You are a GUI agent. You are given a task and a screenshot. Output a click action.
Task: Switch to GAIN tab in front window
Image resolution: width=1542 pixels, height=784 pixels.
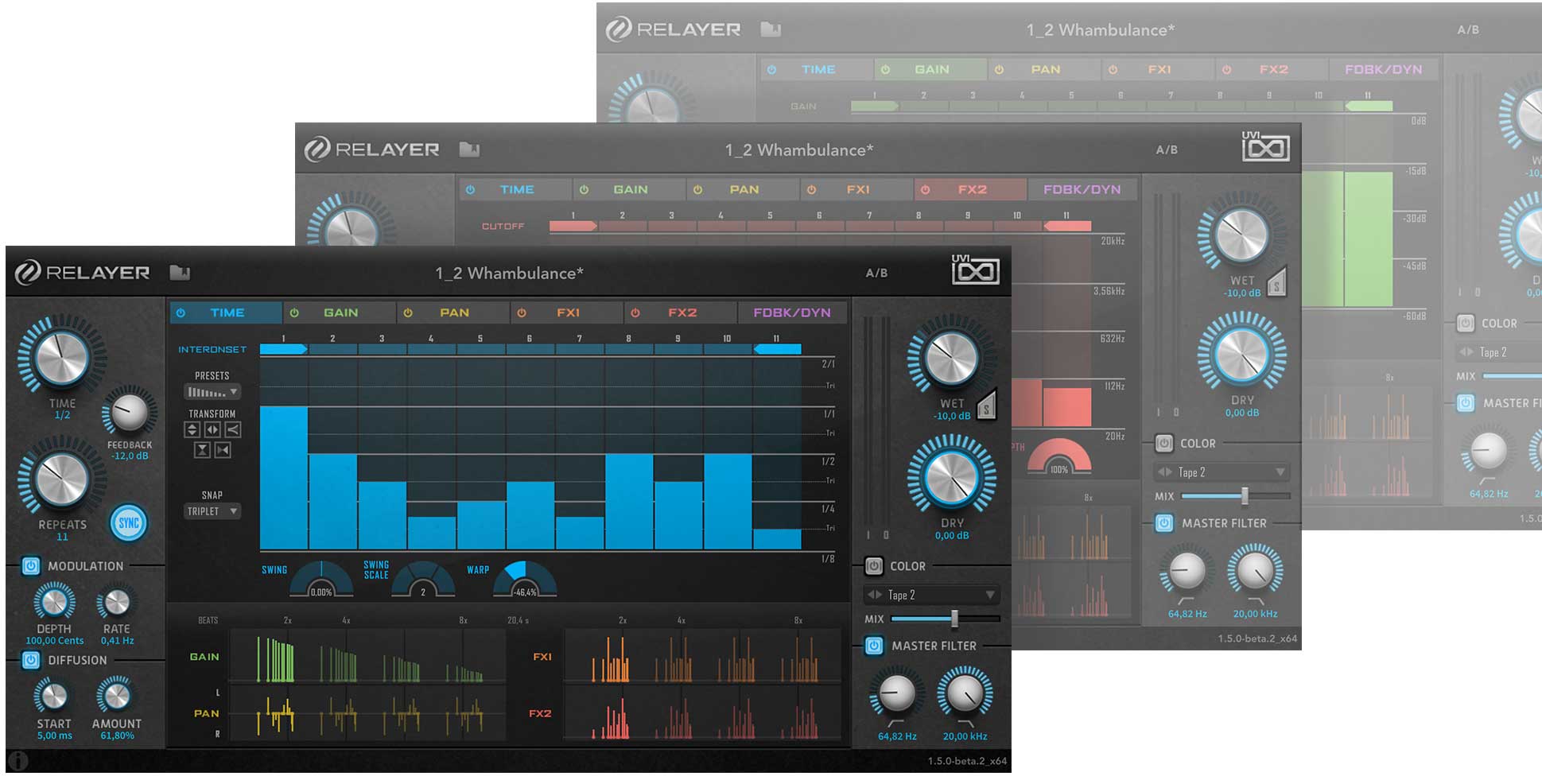[x=340, y=312]
